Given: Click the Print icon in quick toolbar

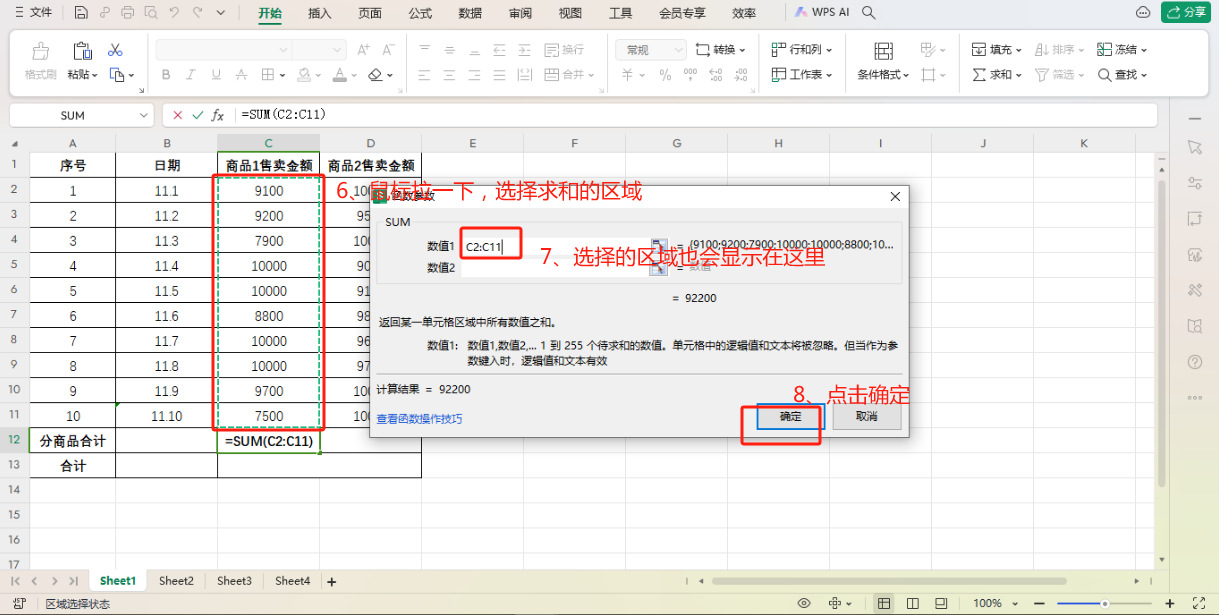Looking at the screenshot, I should (x=127, y=13).
